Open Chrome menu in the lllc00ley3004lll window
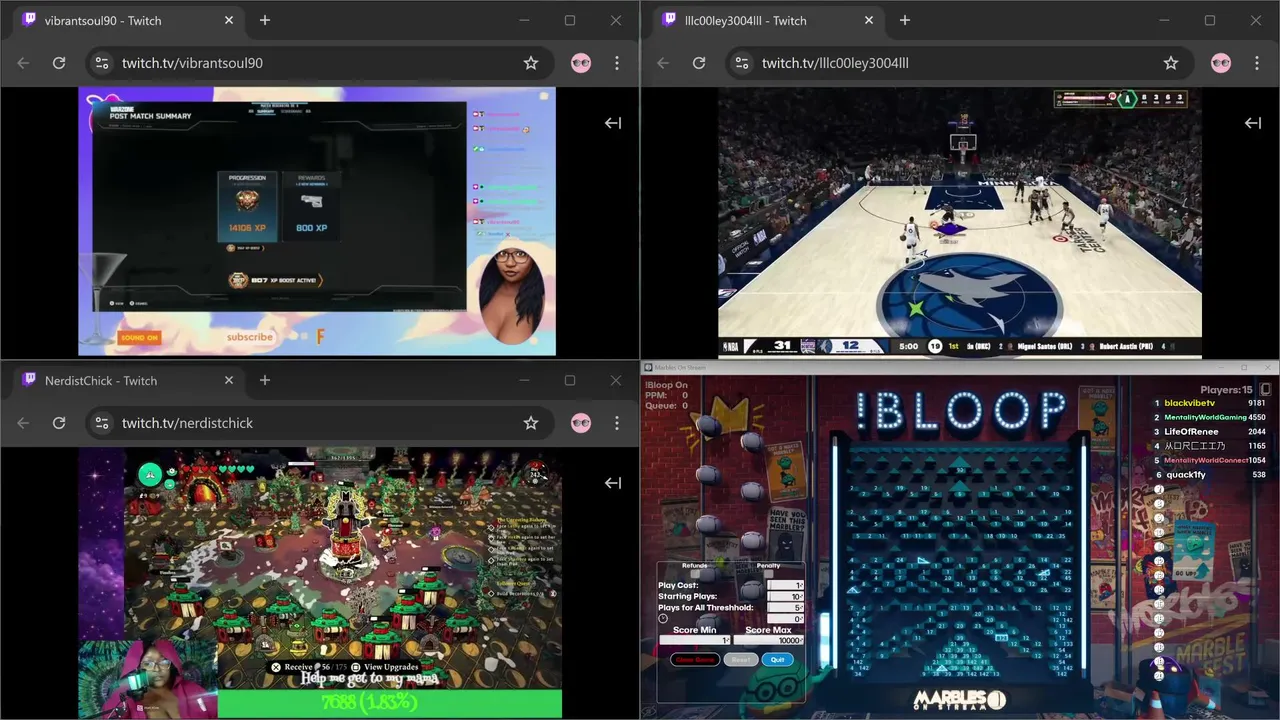Image resolution: width=1280 pixels, height=720 pixels. click(1257, 63)
